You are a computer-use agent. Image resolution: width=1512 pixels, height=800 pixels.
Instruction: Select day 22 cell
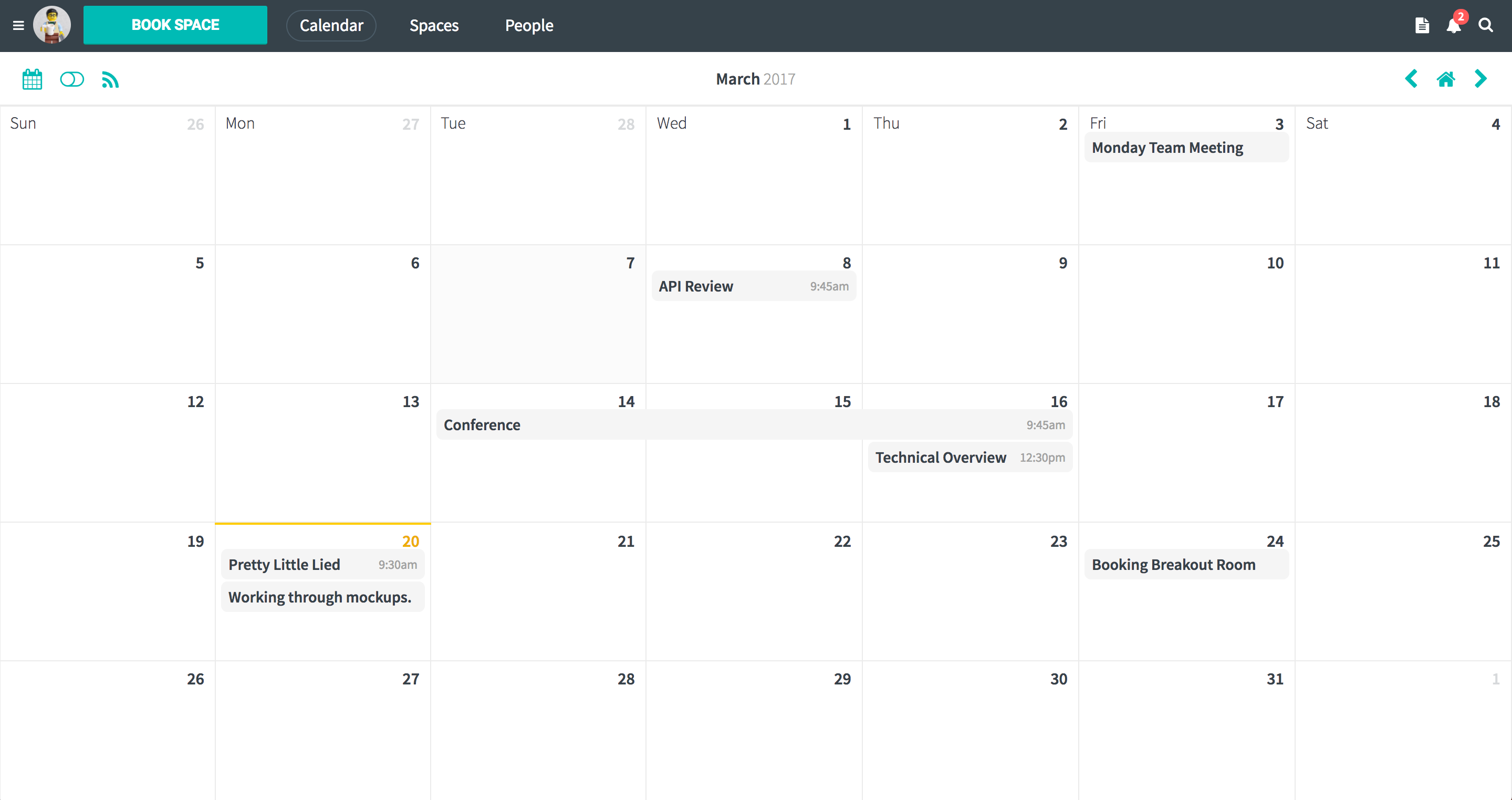(754, 591)
